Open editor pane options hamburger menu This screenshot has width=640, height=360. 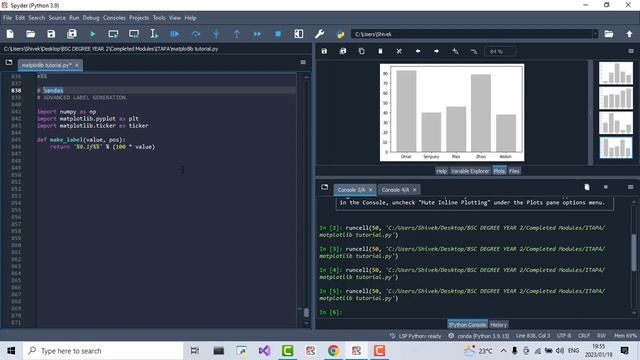click(x=303, y=62)
